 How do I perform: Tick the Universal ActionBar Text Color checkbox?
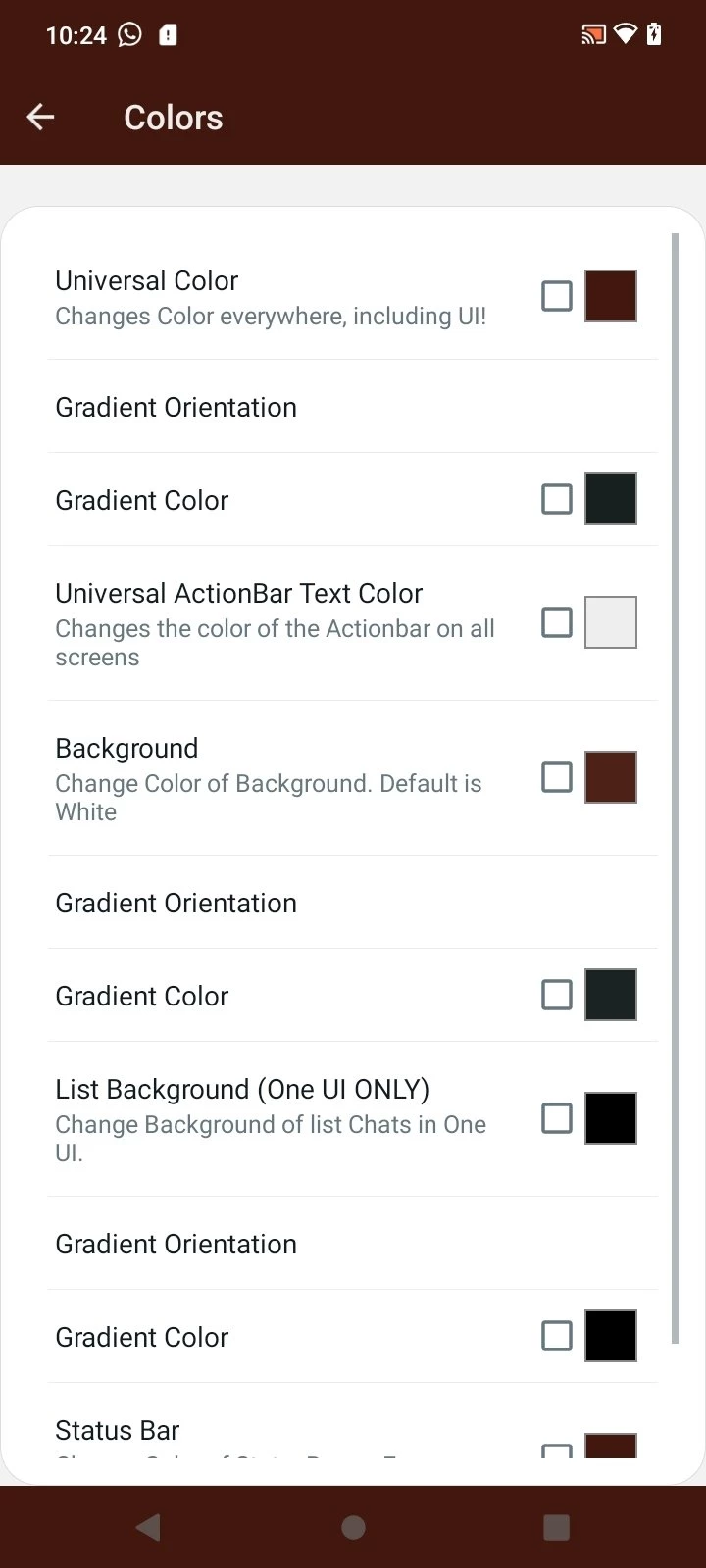[557, 622]
